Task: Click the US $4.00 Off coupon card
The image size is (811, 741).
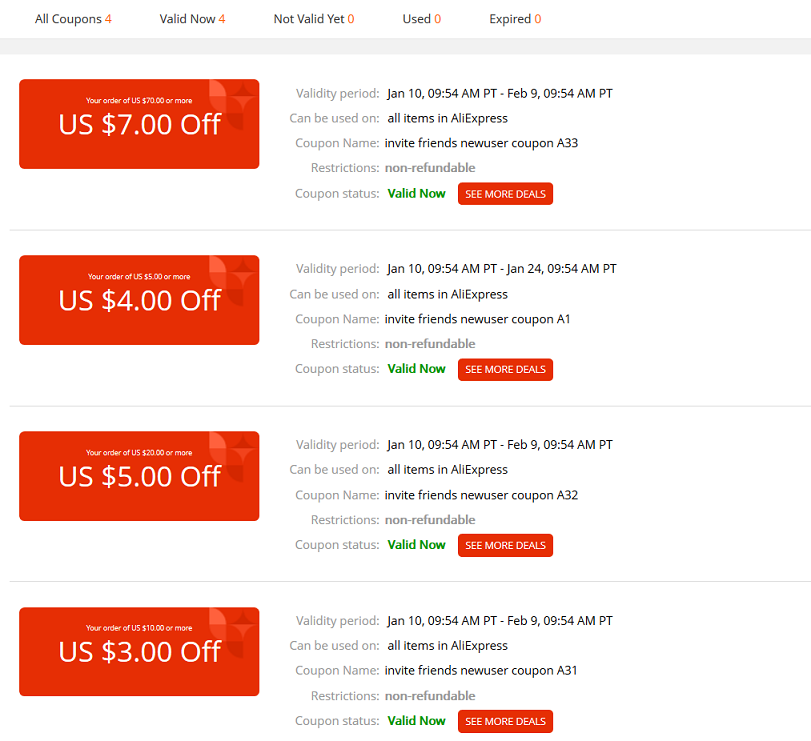Action: pyautogui.click(x=139, y=300)
